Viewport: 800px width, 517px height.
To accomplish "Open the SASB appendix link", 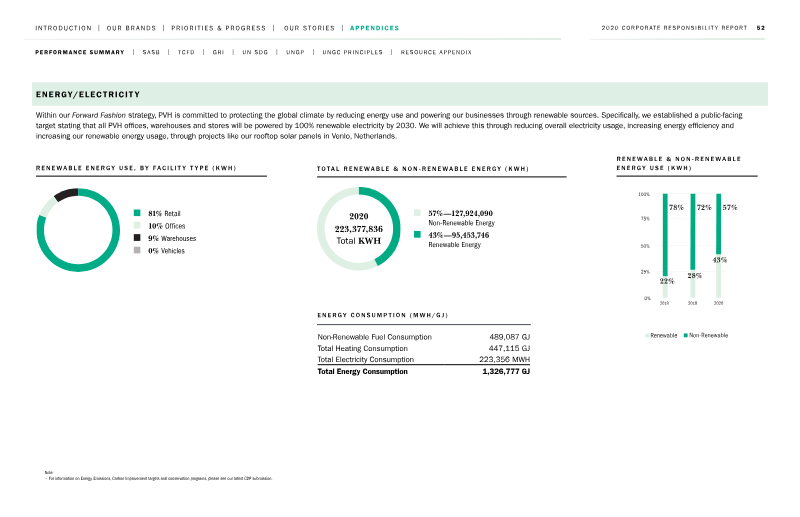I will point(151,52).
